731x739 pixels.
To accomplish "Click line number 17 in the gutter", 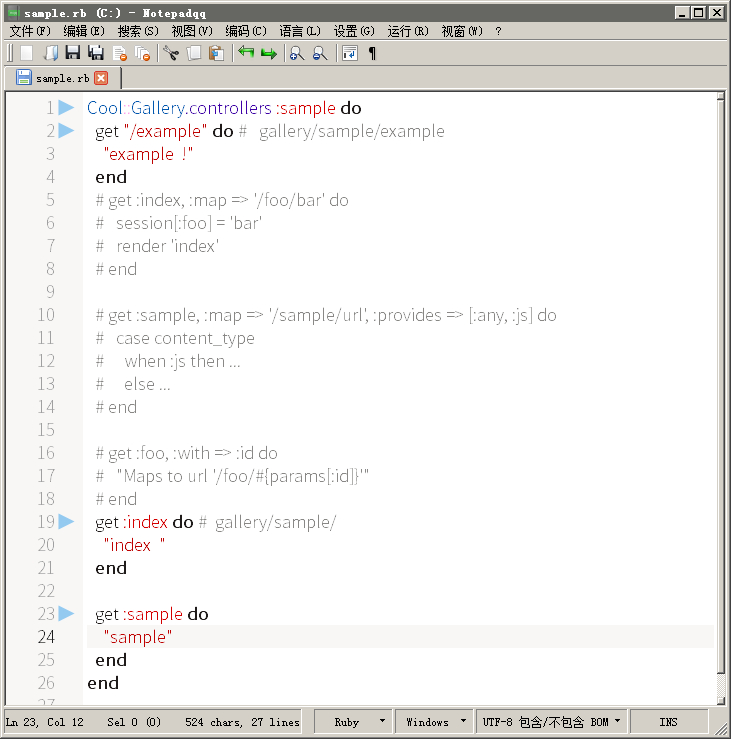I will (x=46, y=476).
